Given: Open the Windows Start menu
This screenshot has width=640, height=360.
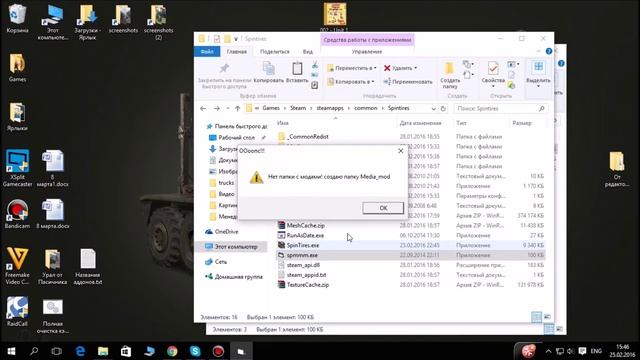Looking at the screenshot, I should coord(11,351).
